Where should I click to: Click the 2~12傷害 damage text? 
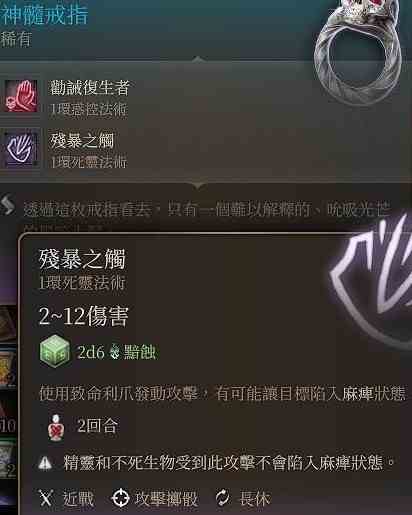click(x=83, y=316)
